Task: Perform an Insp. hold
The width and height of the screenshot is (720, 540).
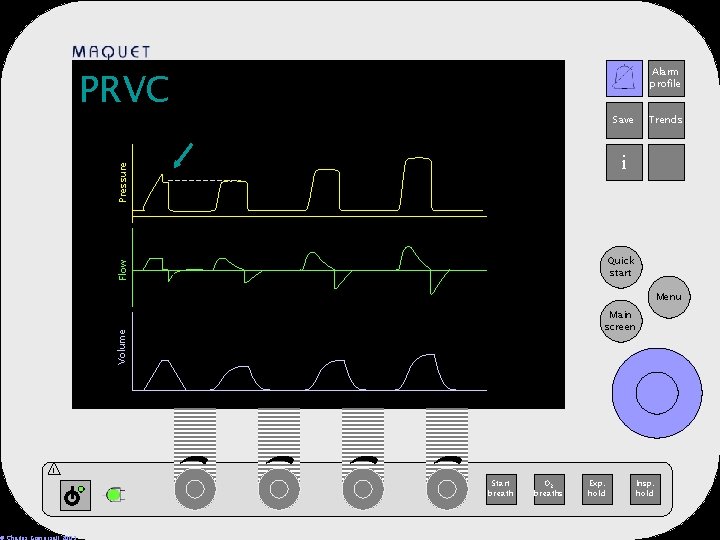Action: pos(645,489)
